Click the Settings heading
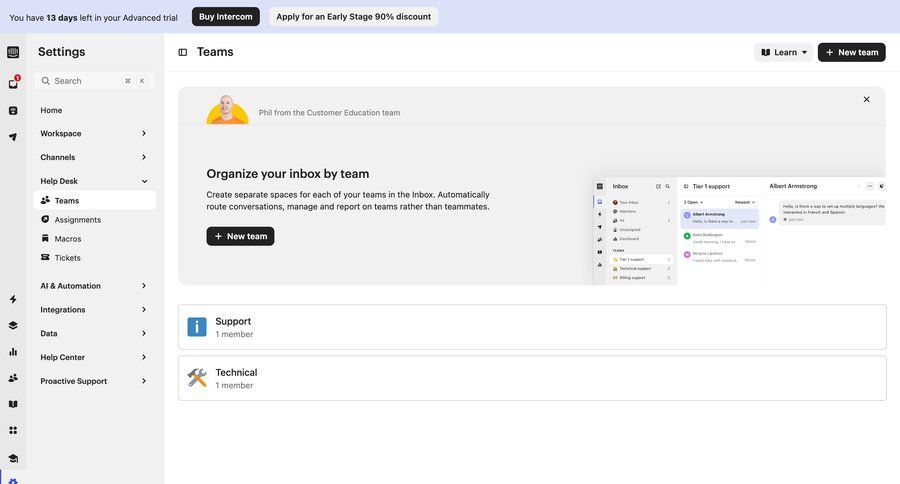Viewport: 900px width, 484px height. point(61,52)
